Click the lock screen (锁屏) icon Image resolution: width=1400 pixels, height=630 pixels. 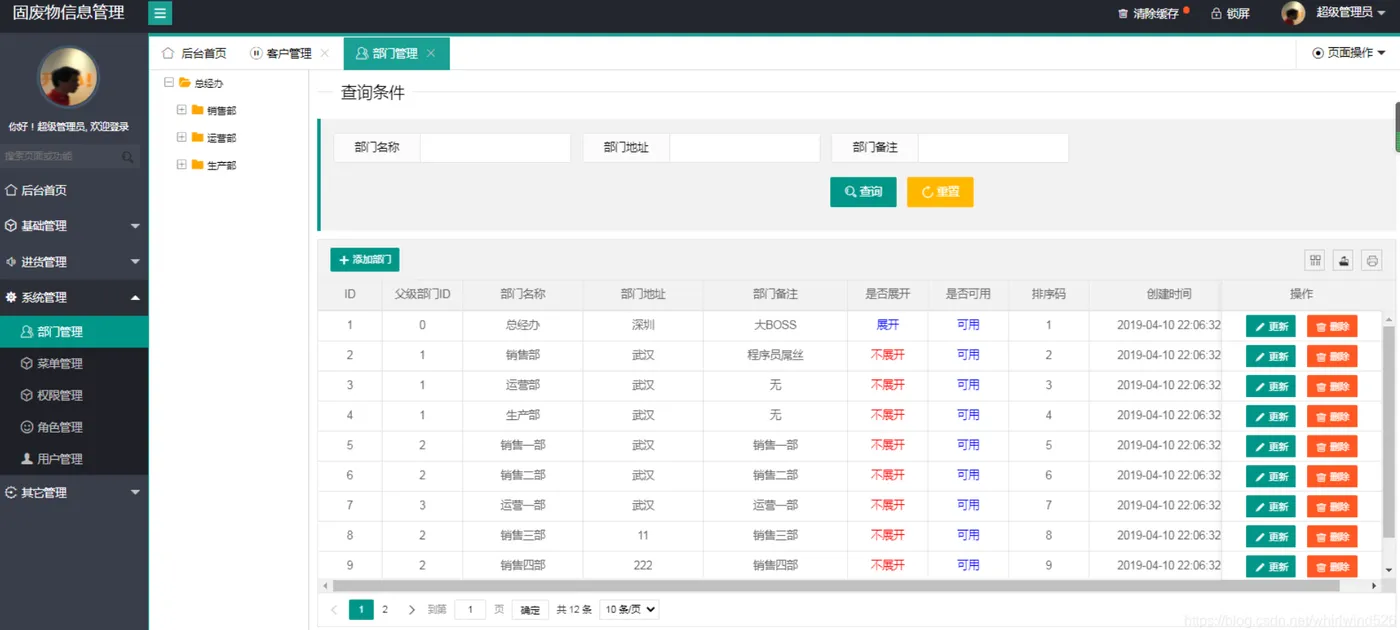click(x=1216, y=14)
